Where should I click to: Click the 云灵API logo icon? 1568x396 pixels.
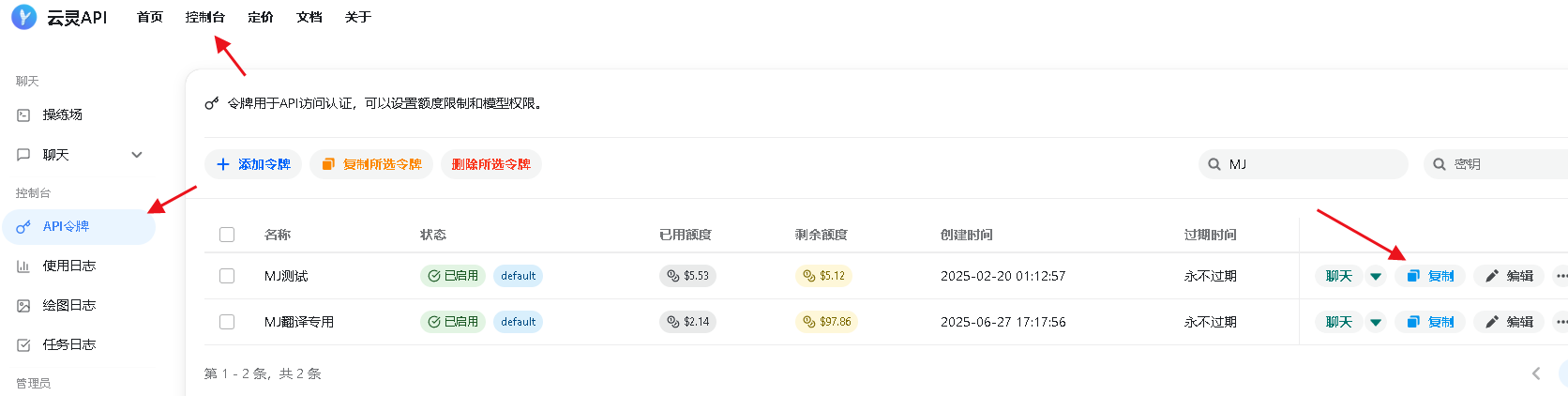point(23,17)
